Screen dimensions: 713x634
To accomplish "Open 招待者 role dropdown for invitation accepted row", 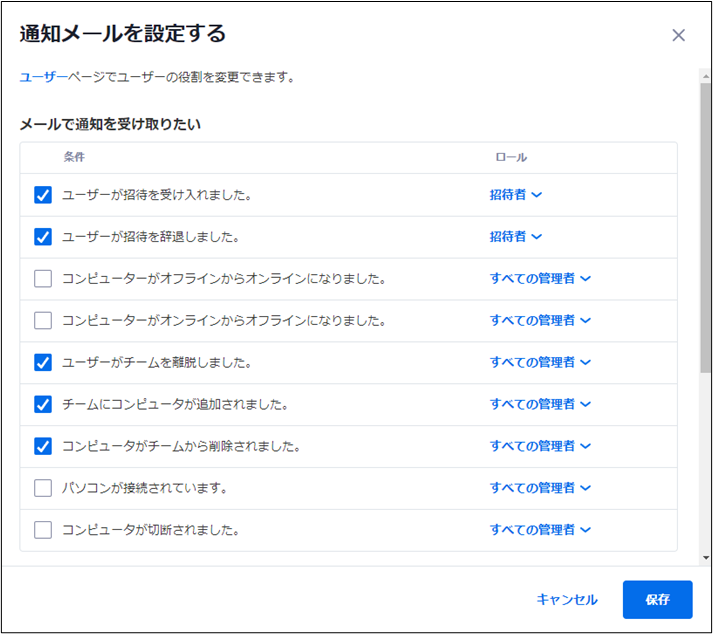I will click(516, 195).
